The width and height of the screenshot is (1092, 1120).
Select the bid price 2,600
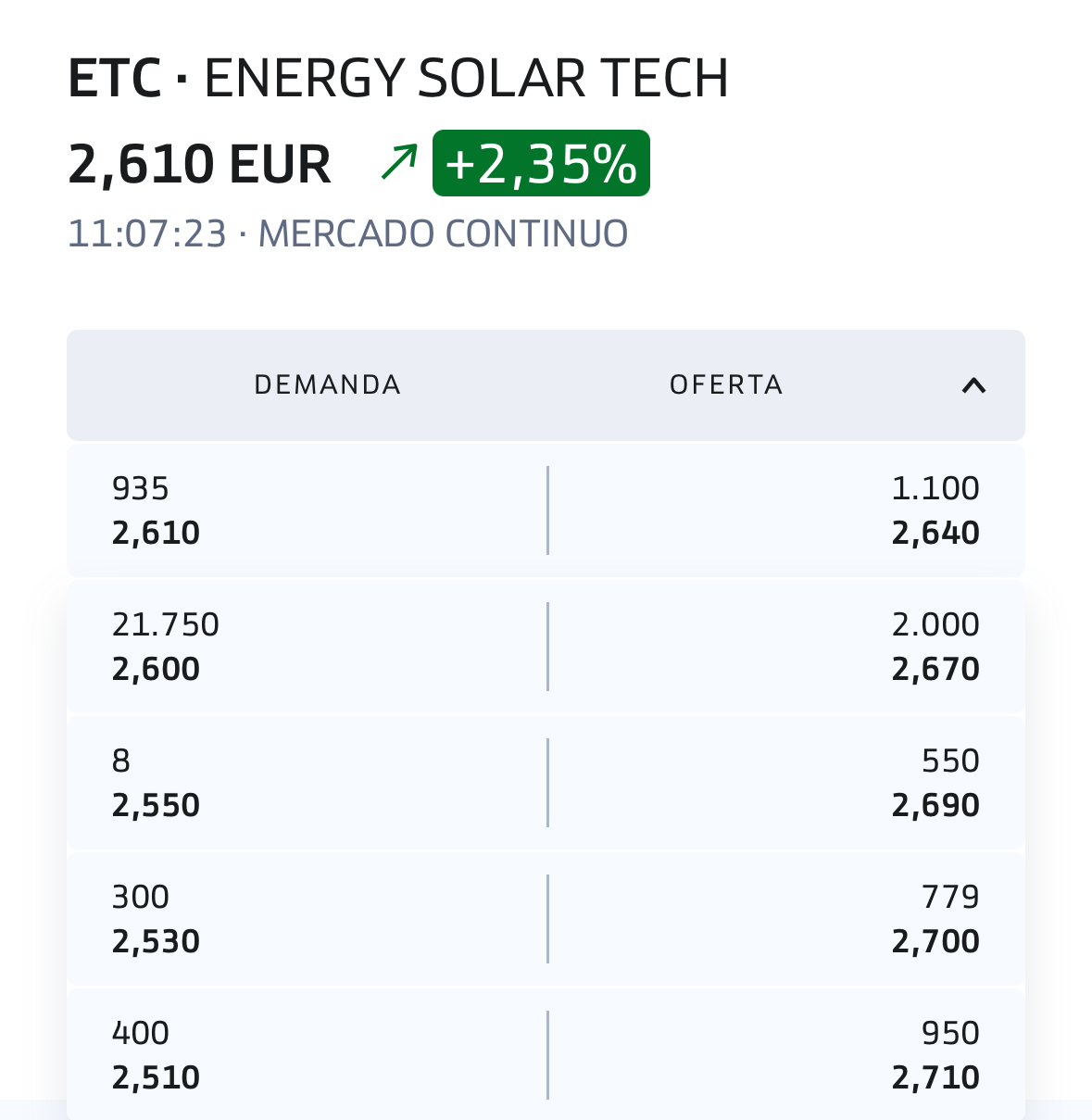156,670
